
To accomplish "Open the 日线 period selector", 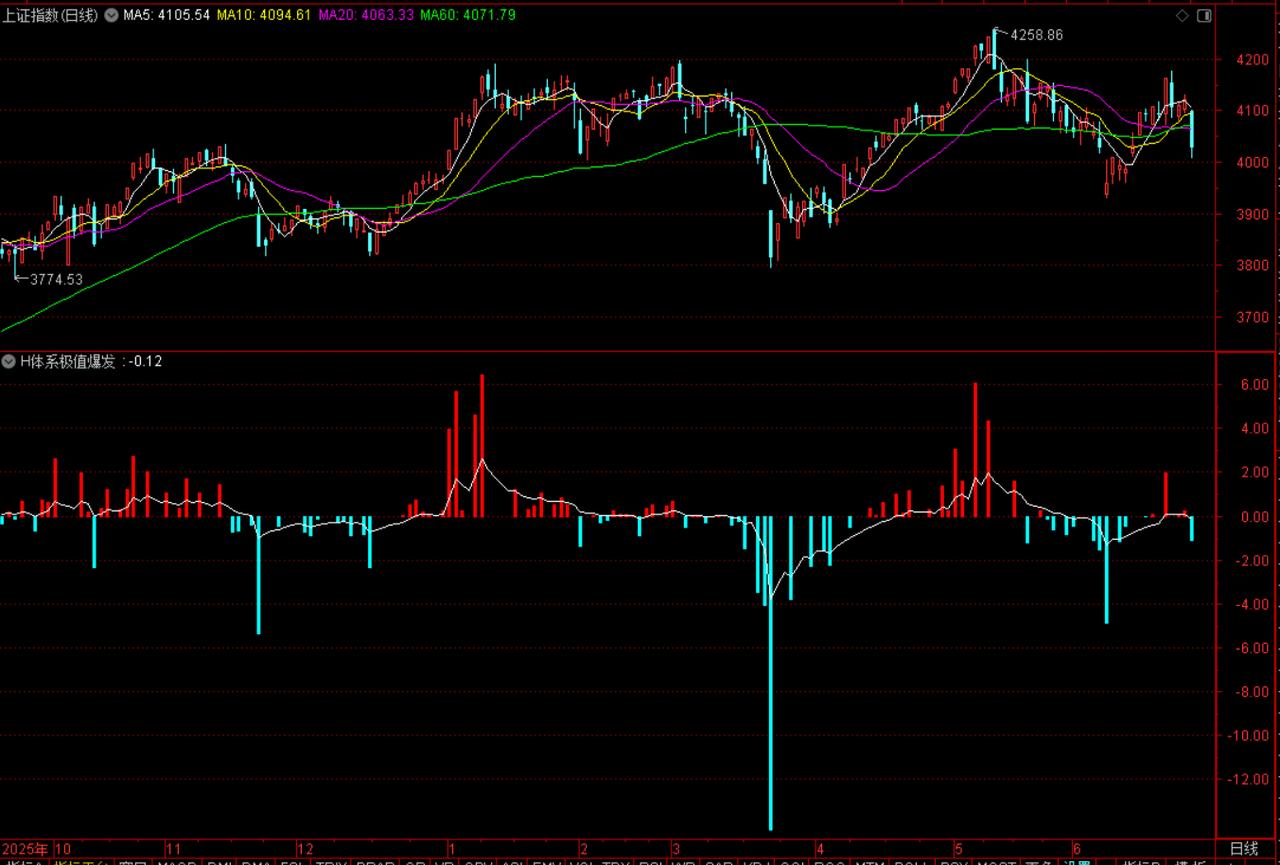I will 1244,848.
